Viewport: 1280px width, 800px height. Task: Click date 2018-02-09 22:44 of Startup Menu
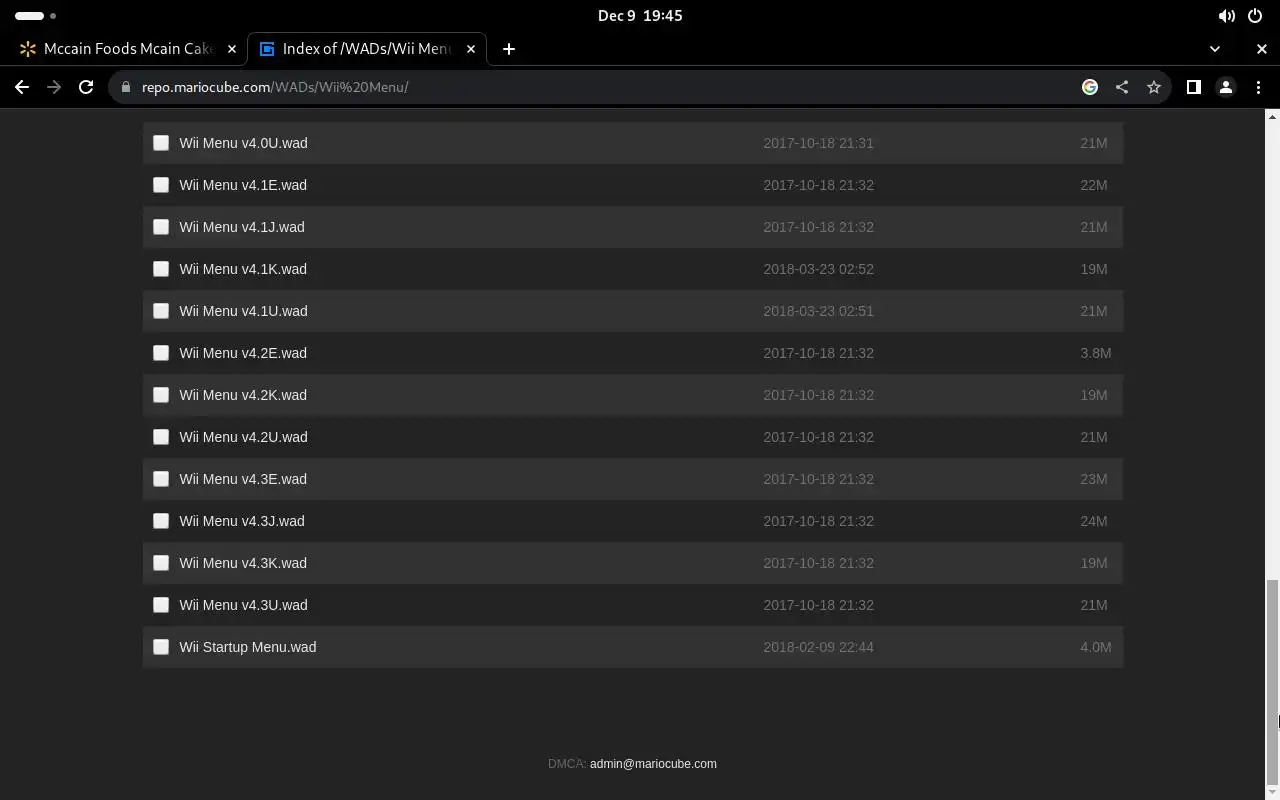[818, 647]
